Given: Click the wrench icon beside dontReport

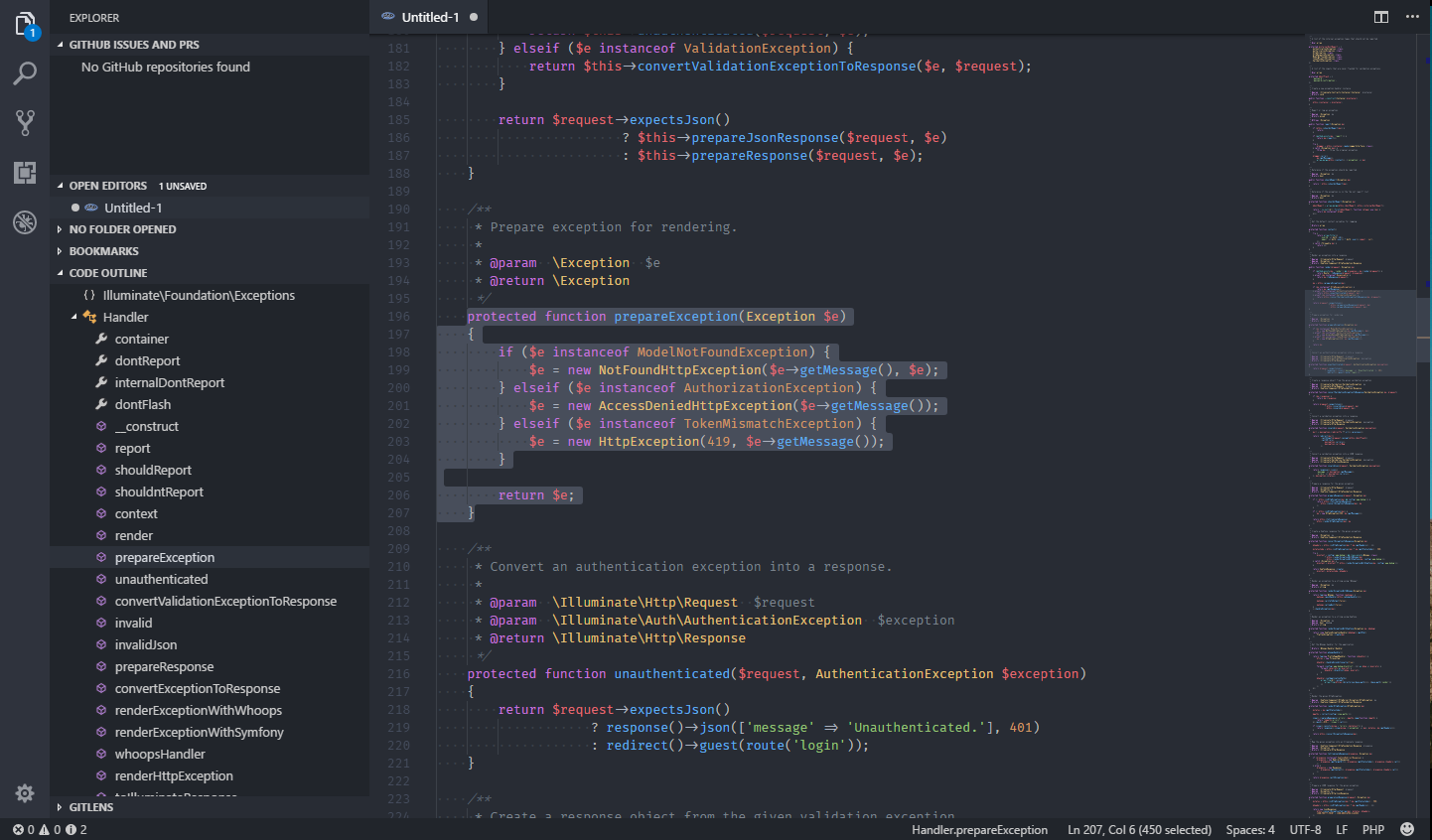Looking at the screenshot, I should pos(101,360).
